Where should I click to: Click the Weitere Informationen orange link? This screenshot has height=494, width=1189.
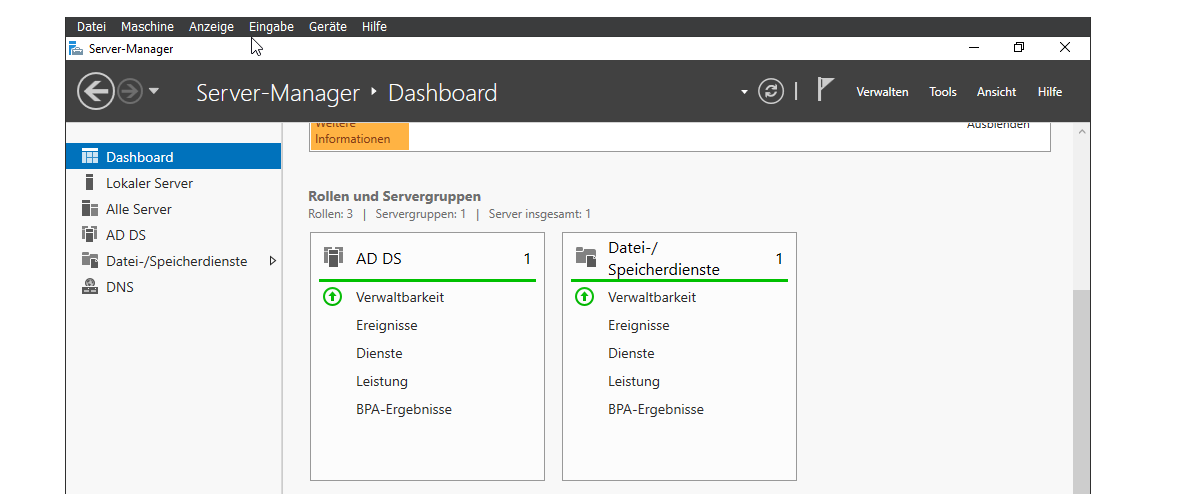tap(359, 134)
